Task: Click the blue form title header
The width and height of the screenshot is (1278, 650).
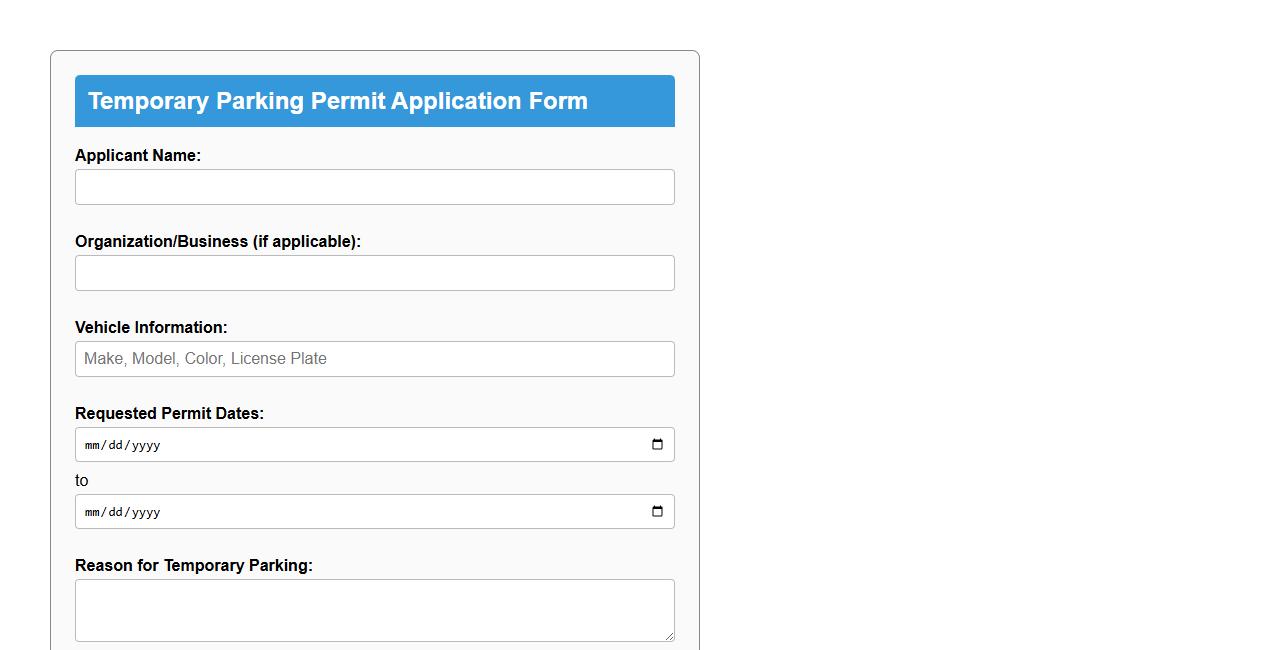Action: [374, 101]
